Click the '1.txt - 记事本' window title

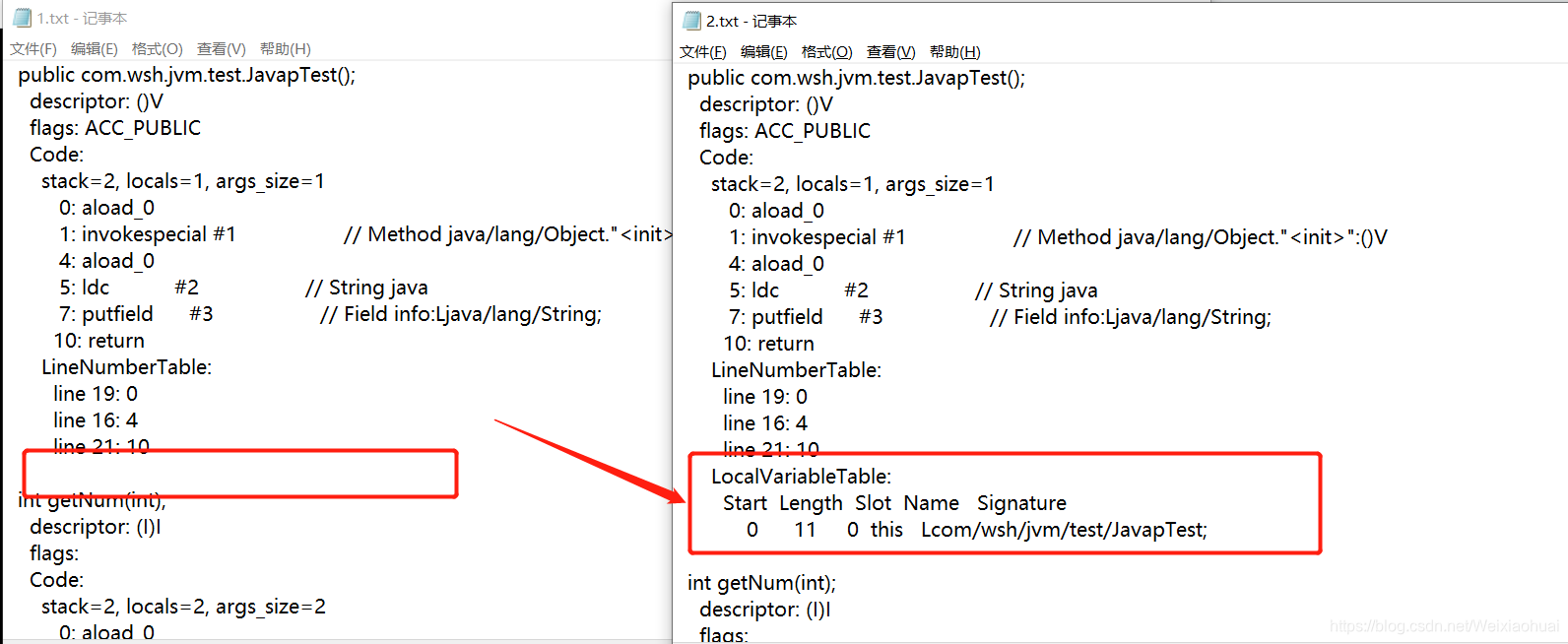(x=83, y=18)
